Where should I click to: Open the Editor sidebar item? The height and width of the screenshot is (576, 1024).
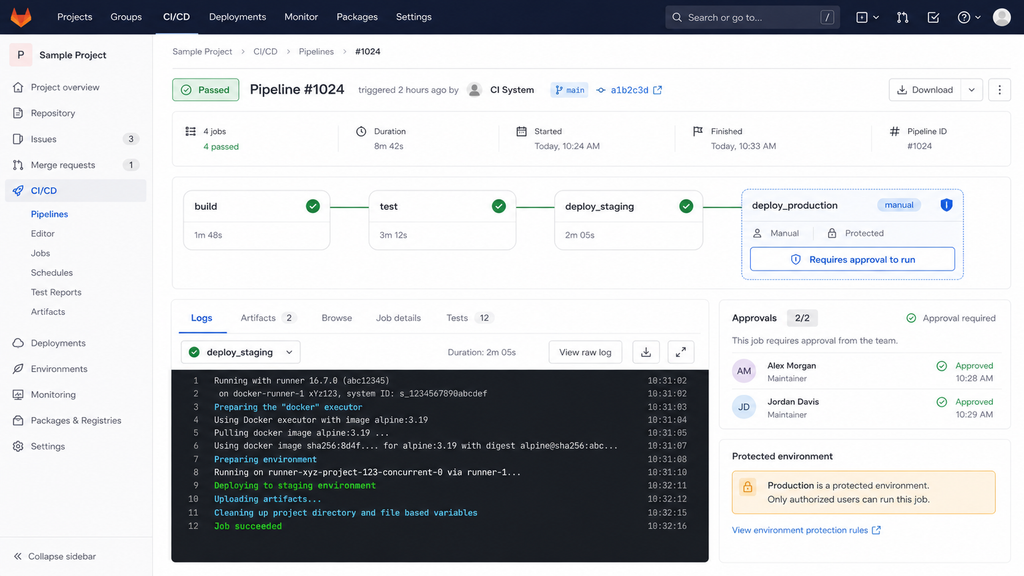(x=42, y=234)
